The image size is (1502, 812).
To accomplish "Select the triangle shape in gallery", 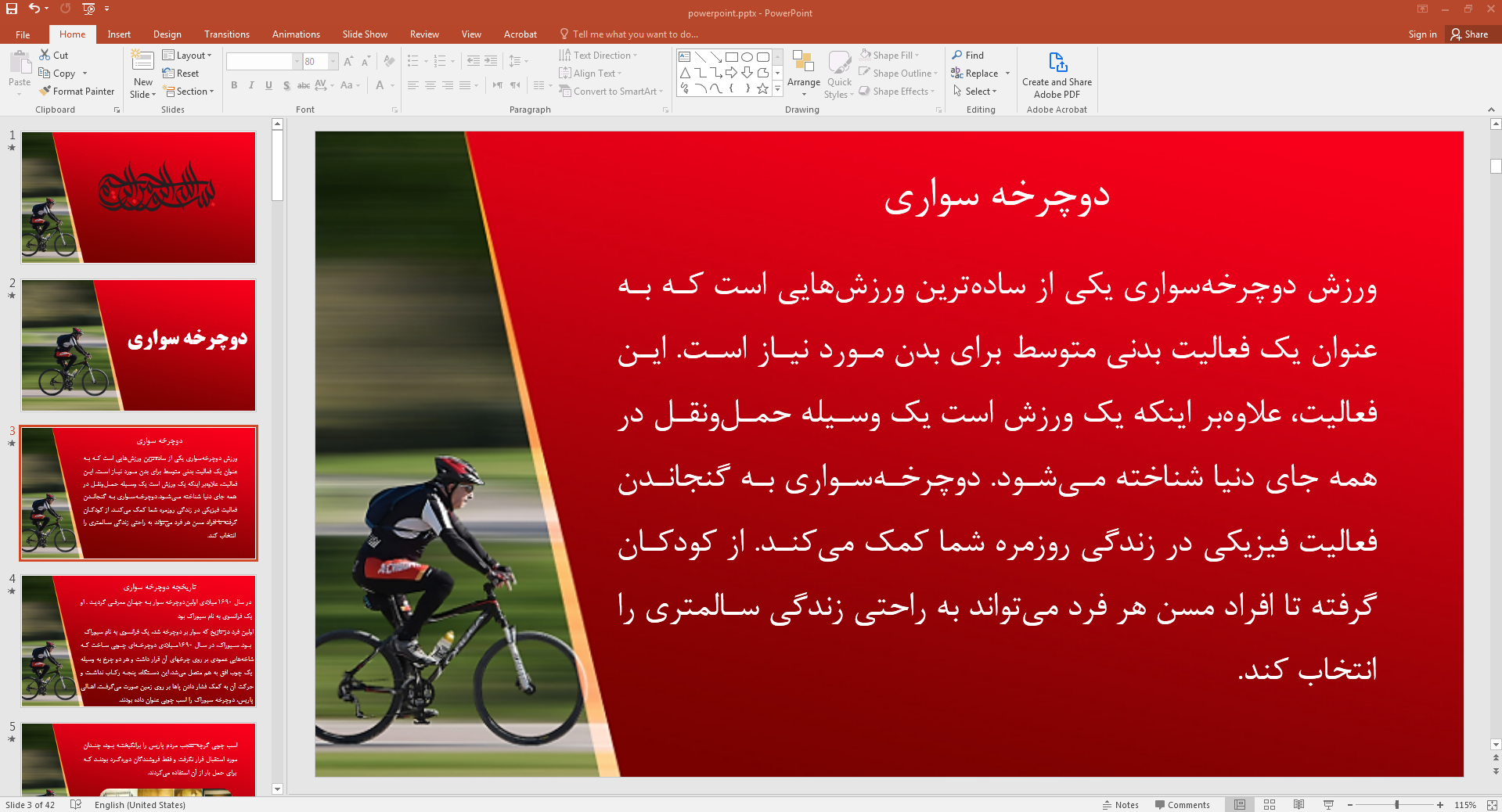I will click(684, 73).
